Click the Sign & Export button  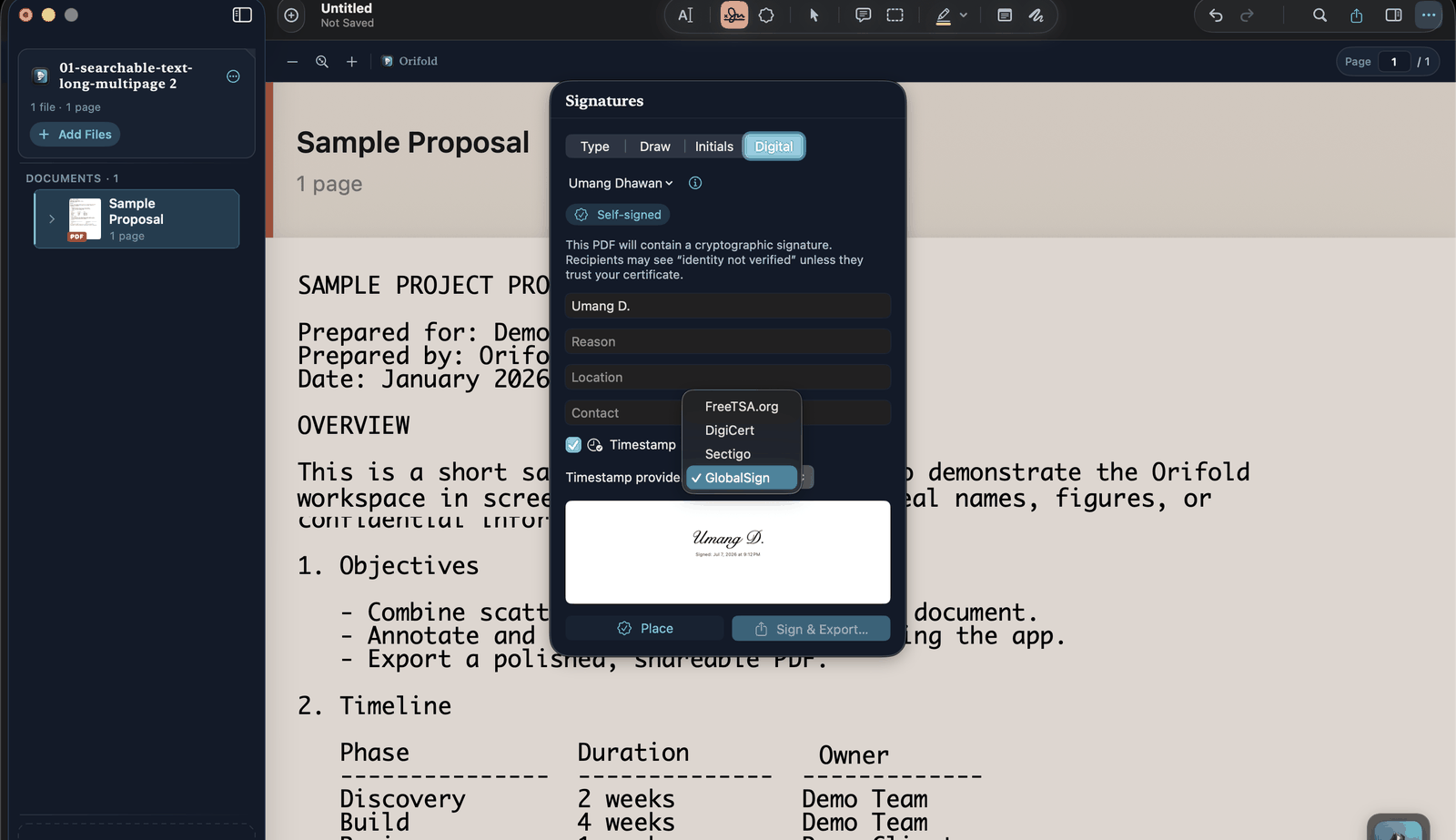811,629
